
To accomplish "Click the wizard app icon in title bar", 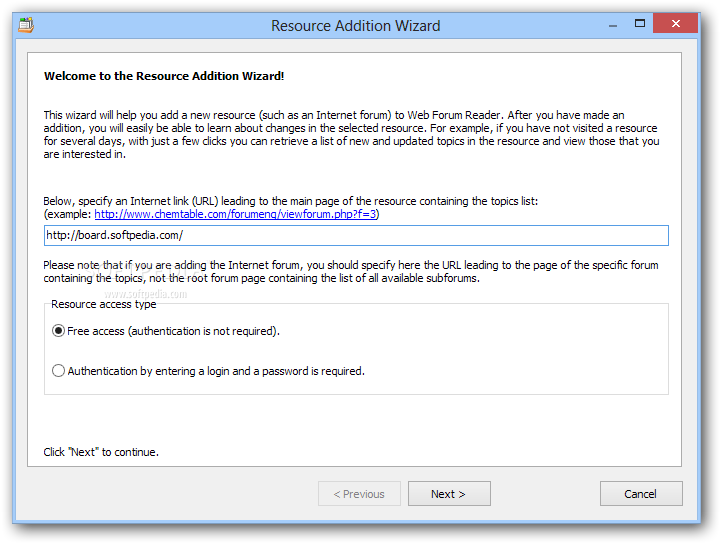I will pos(26,25).
